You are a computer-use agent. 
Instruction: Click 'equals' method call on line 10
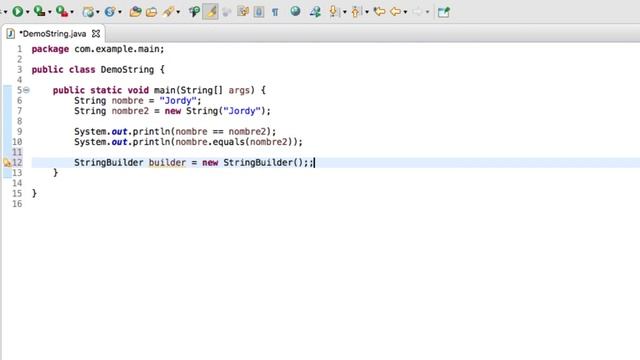click(229, 142)
